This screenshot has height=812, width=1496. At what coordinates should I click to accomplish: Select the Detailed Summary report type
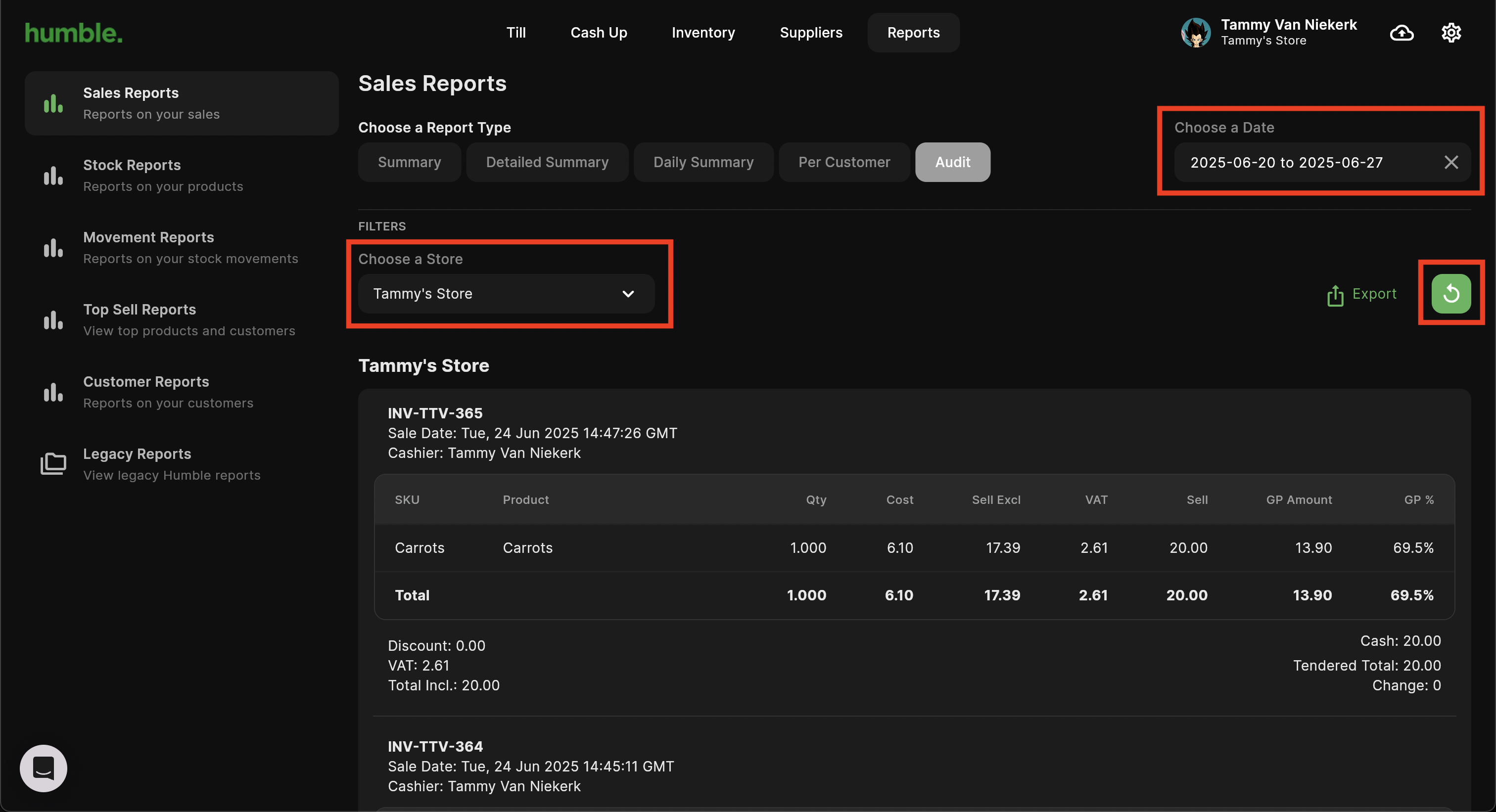[547, 162]
